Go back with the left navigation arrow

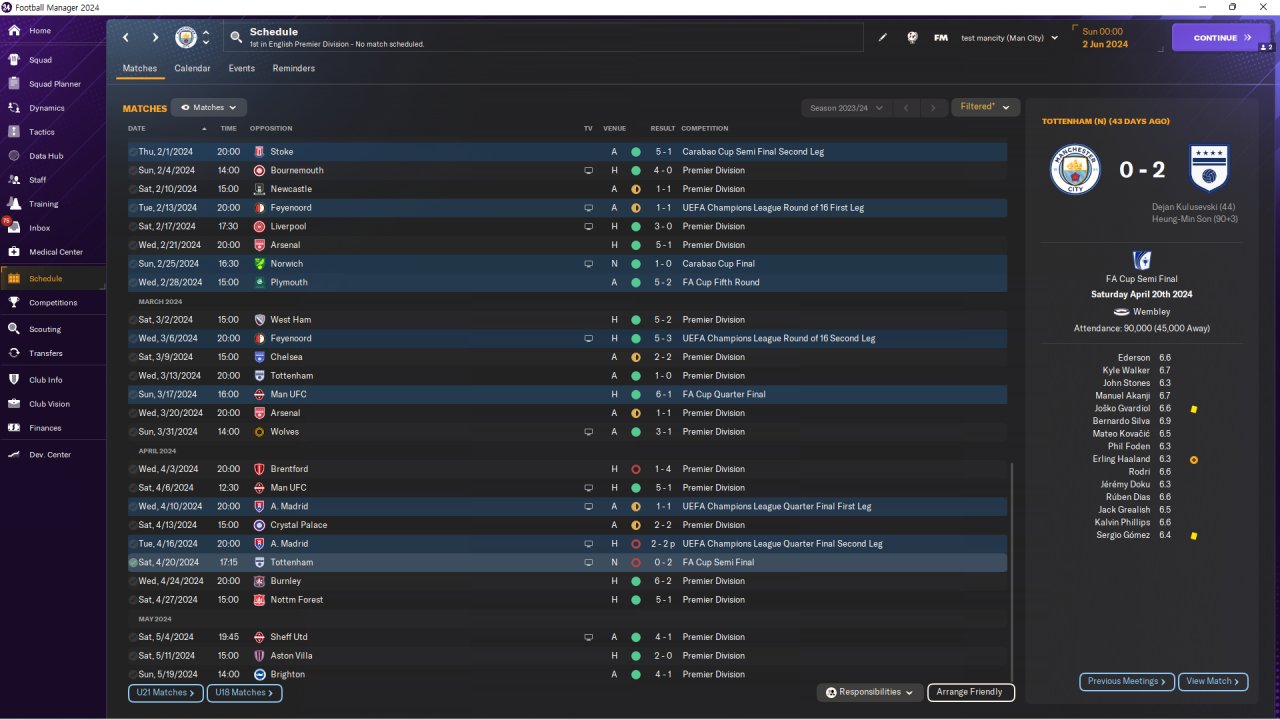click(x=126, y=38)
